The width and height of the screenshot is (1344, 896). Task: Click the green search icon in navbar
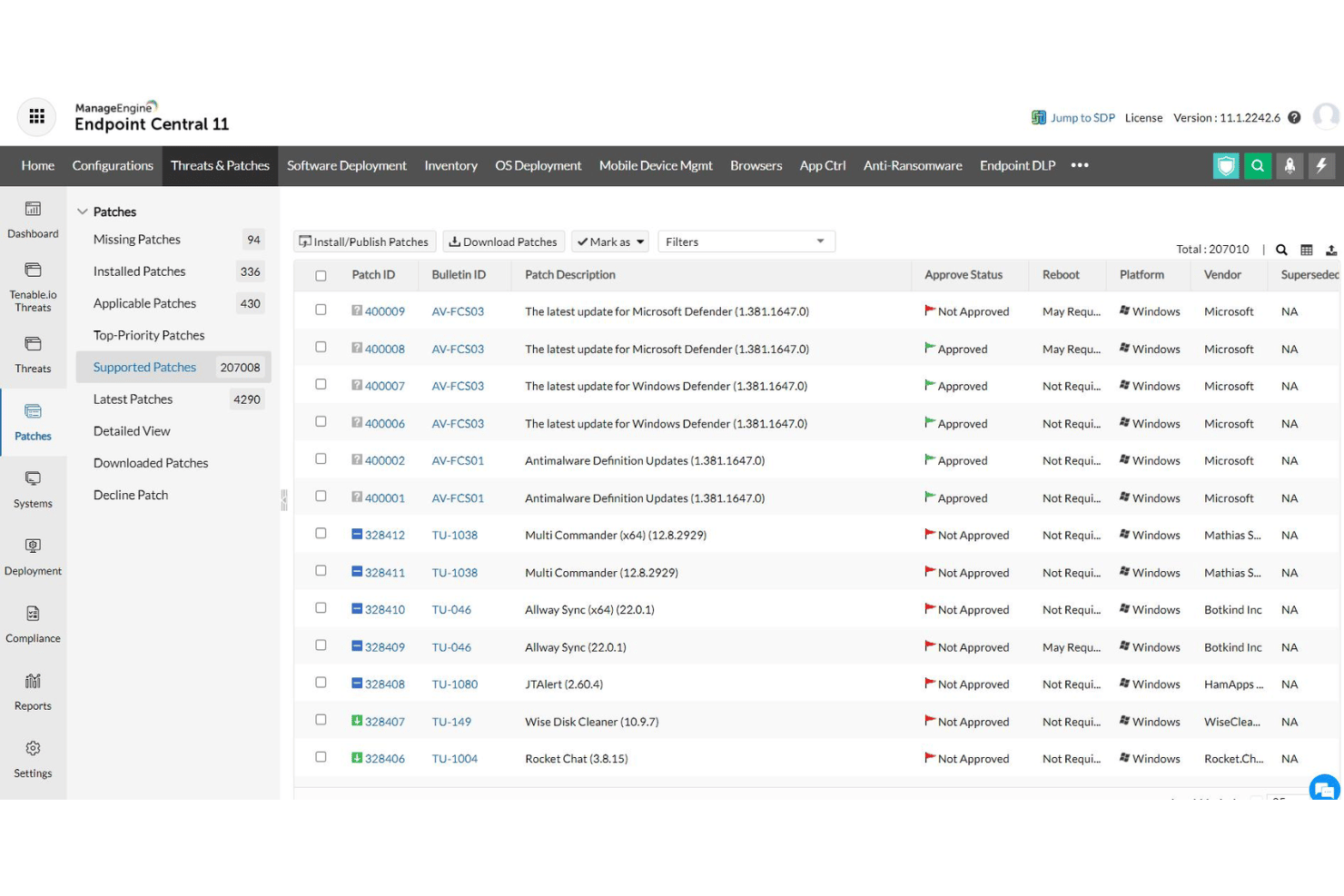coord(1258,165)
